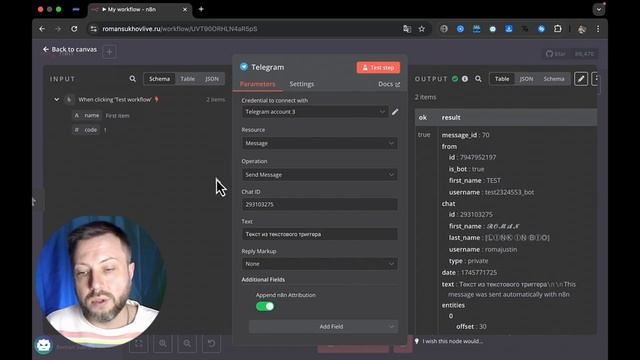
Task: Go back in browser history
Action: point(42,29)
